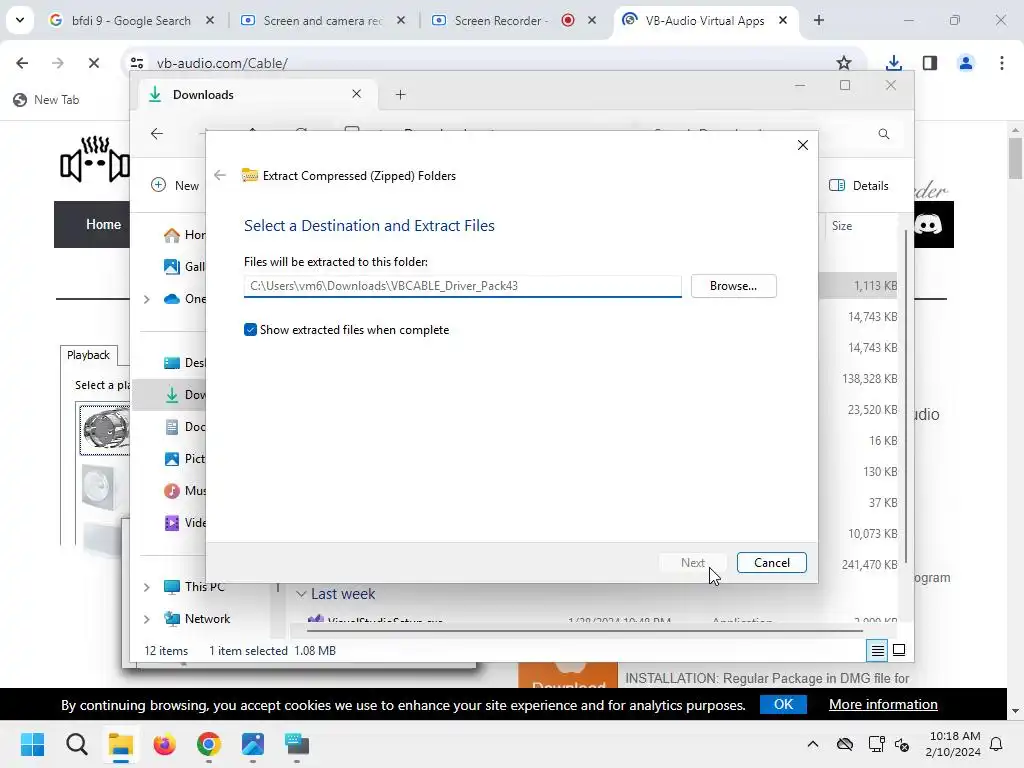1024x768 pixels.
Task: Click the VB-Audio logo
Action: tap(94, 159)
